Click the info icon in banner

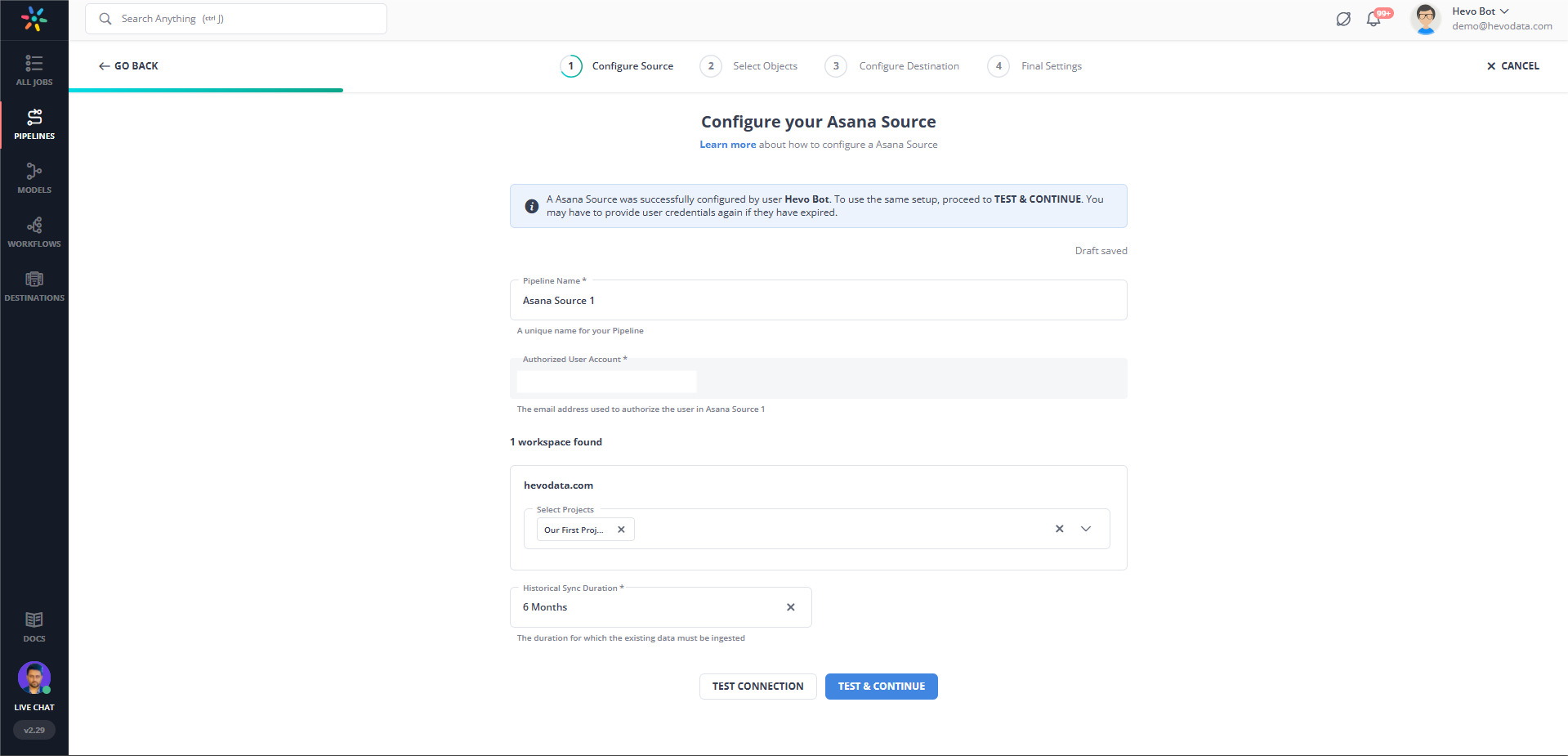532,206
